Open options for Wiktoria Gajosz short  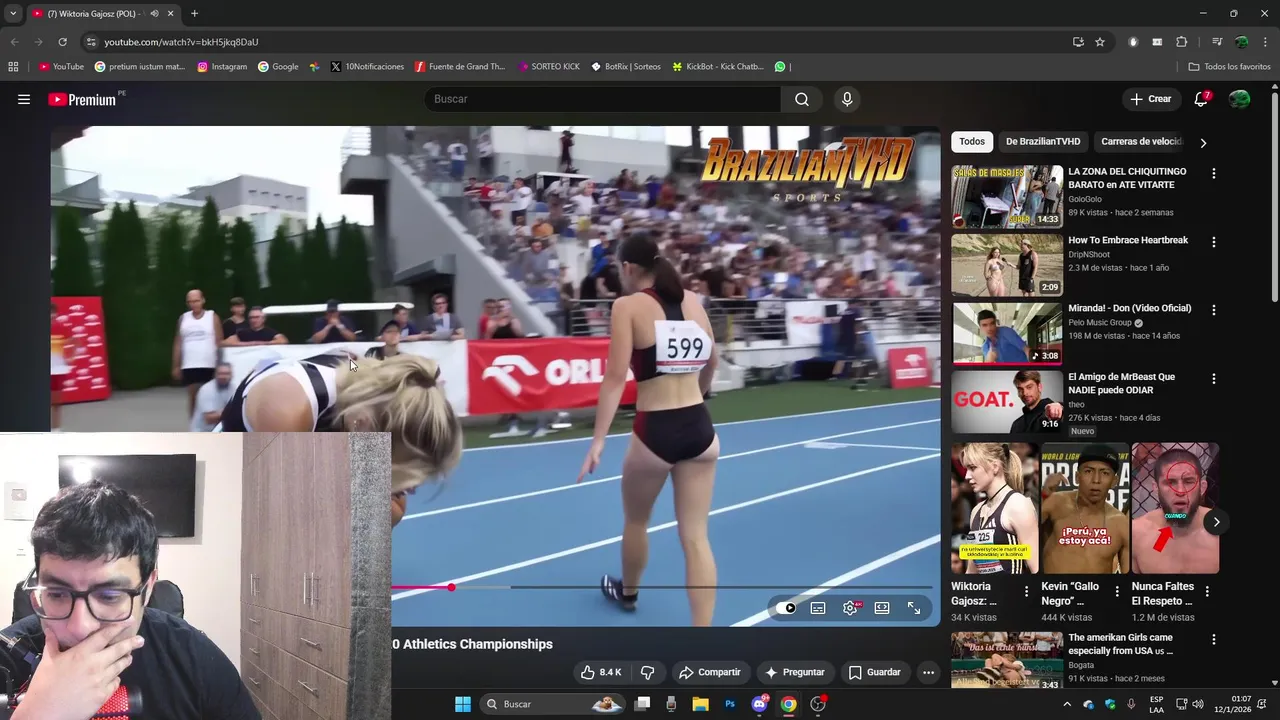1026,592
